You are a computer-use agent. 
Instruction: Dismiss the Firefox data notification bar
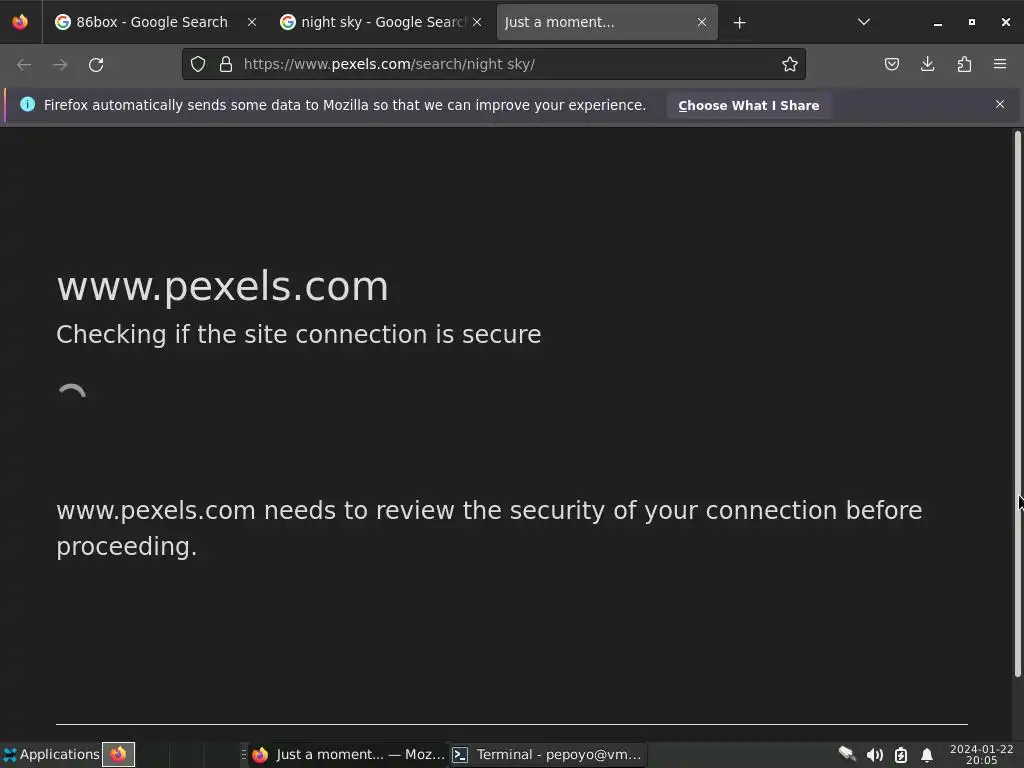click(1000, 104)
